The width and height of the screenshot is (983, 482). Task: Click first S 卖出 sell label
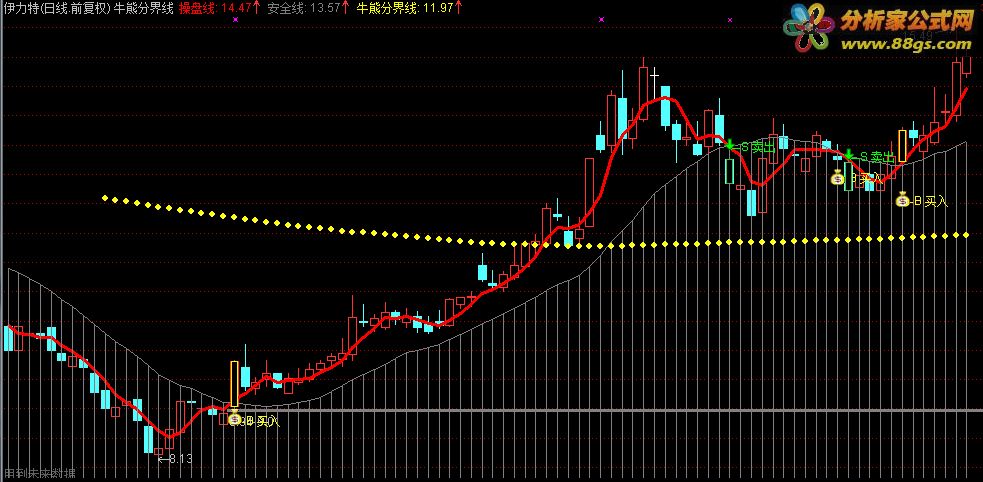pyautogui.click(x=758, y=148)
